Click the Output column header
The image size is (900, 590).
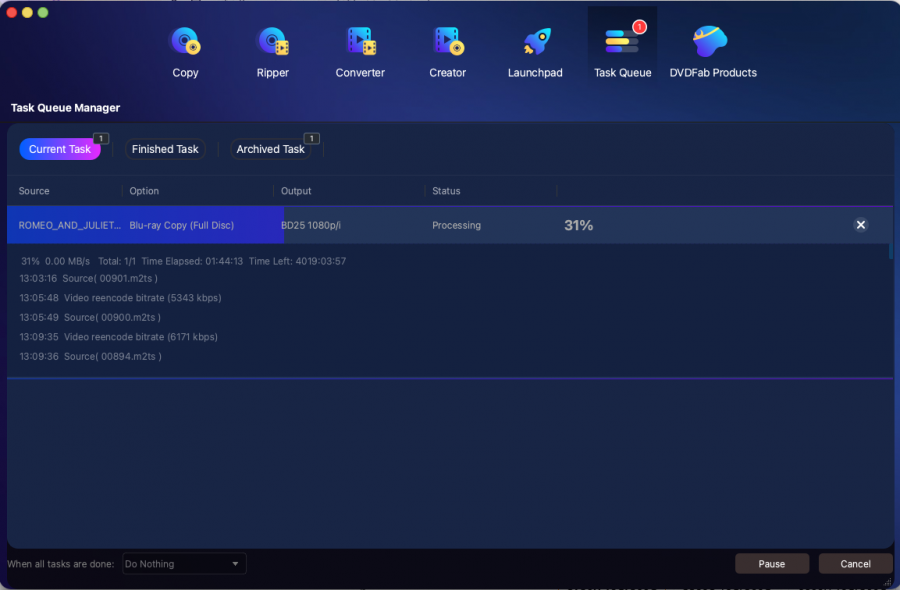coord(296,191)
